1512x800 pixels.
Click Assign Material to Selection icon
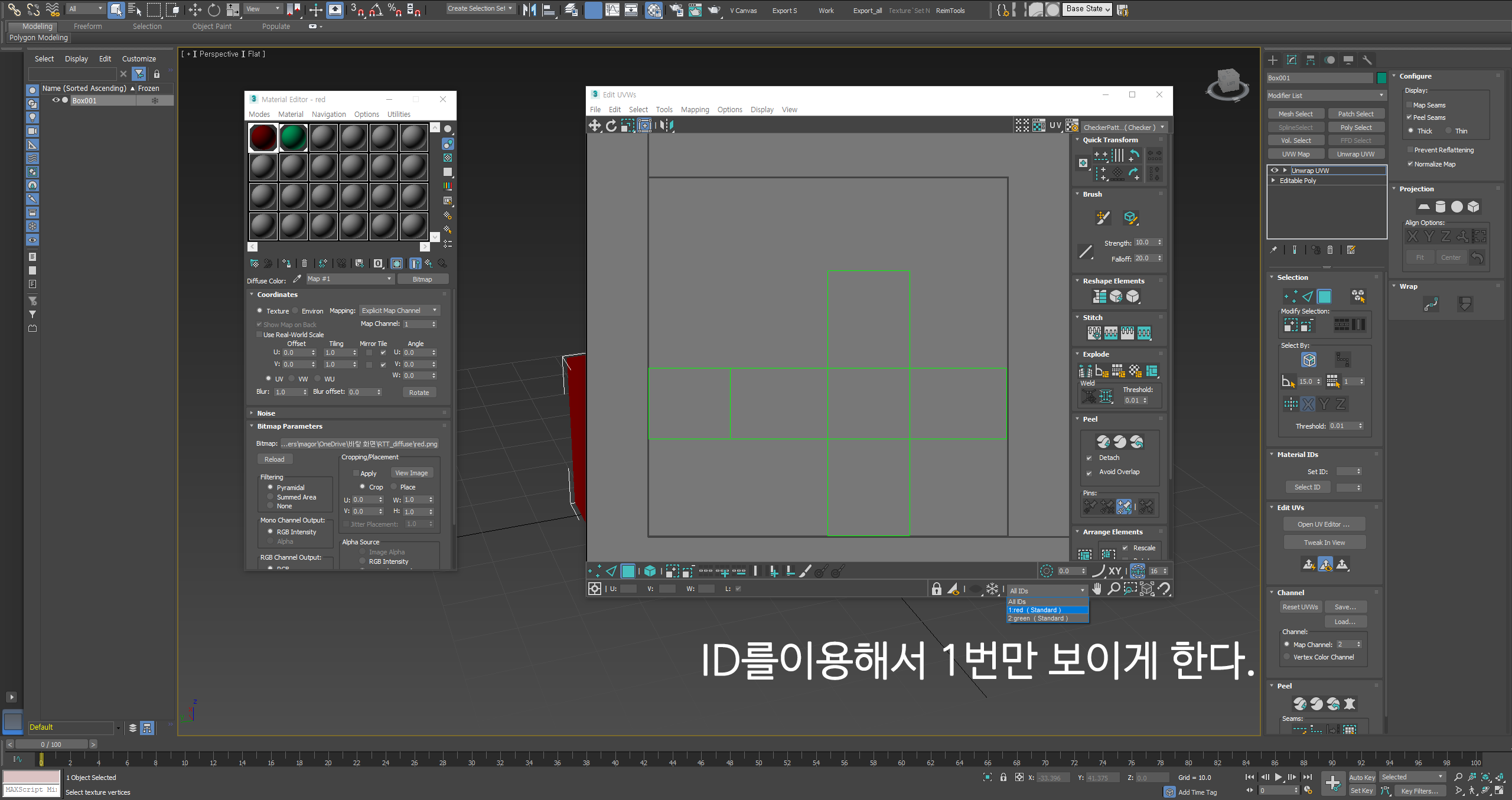tap(286, 263)
